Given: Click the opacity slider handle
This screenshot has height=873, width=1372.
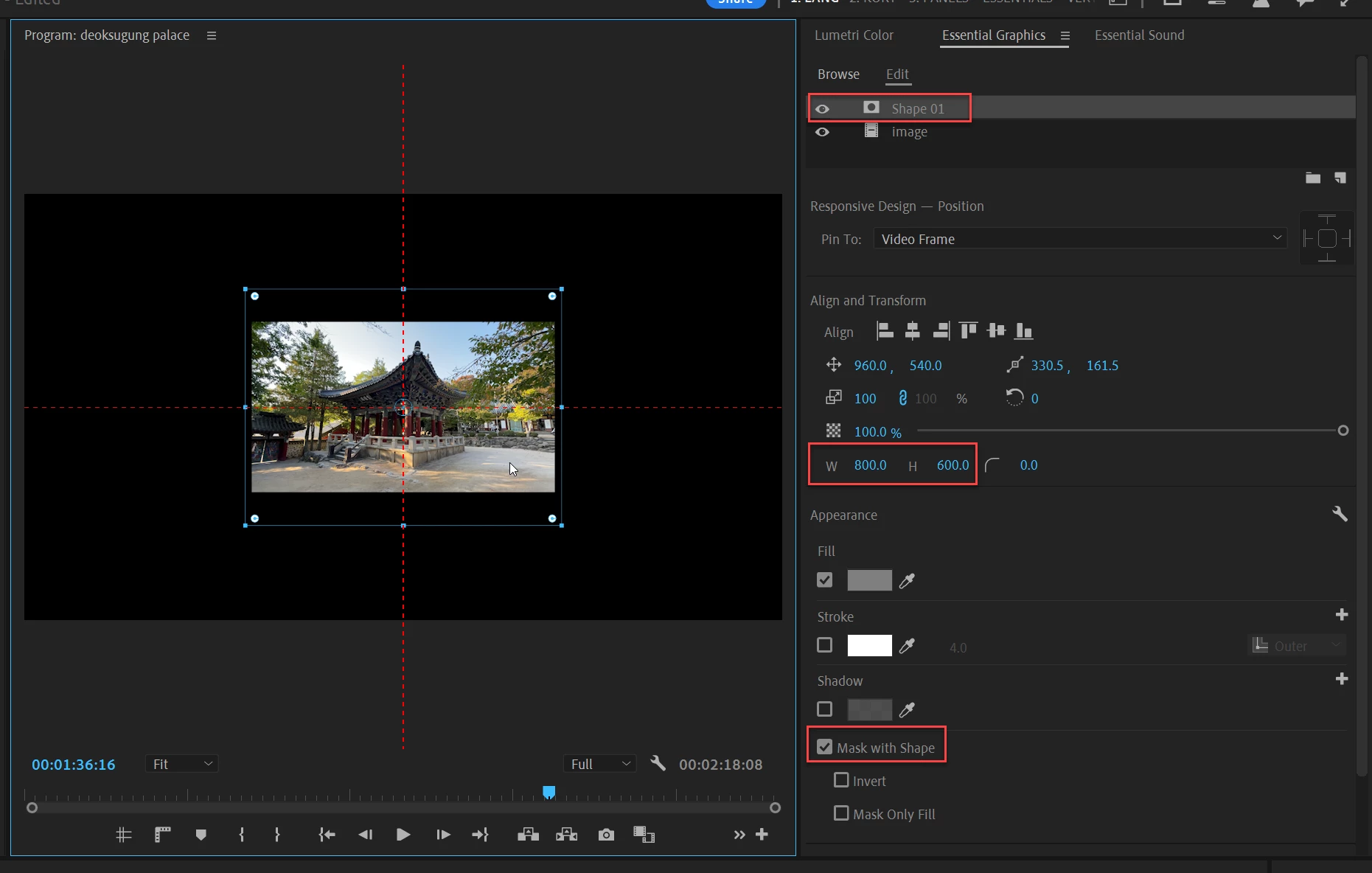Looking at the screenshot, I should point(1343,431).
